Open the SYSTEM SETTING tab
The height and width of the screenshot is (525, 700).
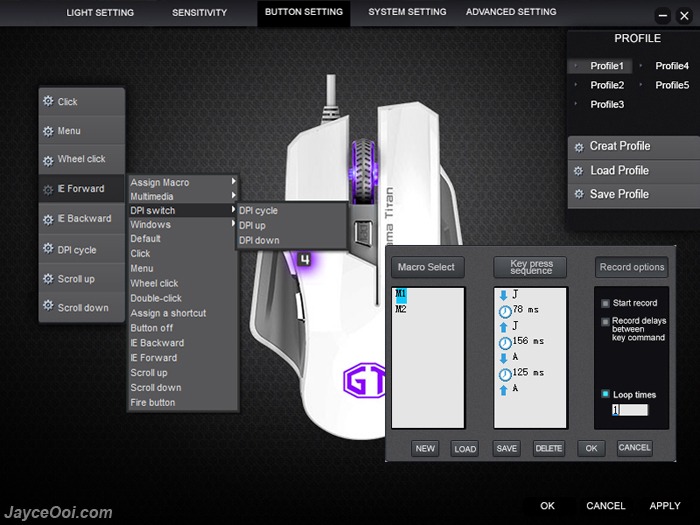point(407,12)
